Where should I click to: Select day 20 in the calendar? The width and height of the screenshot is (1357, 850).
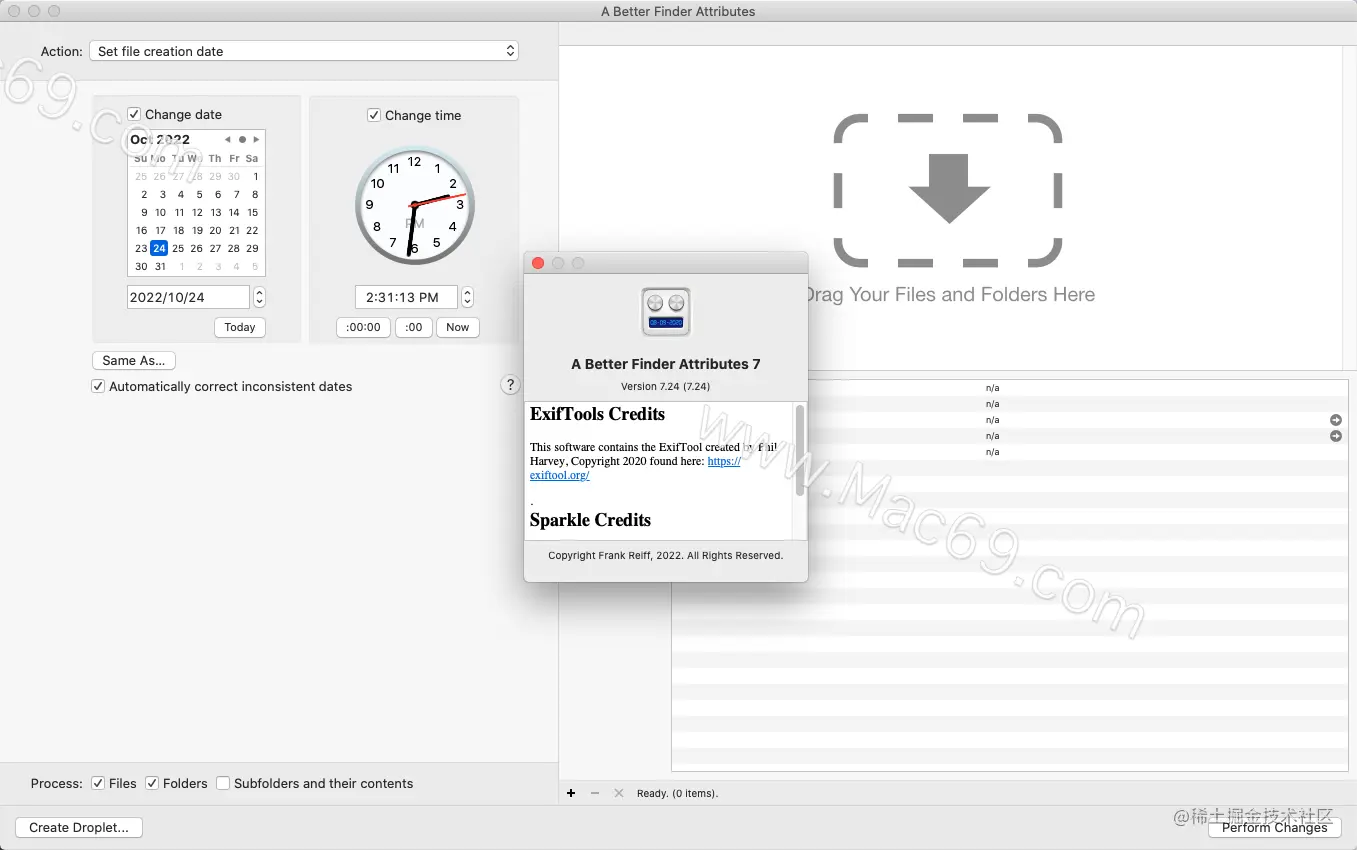[x=215, y=230]
